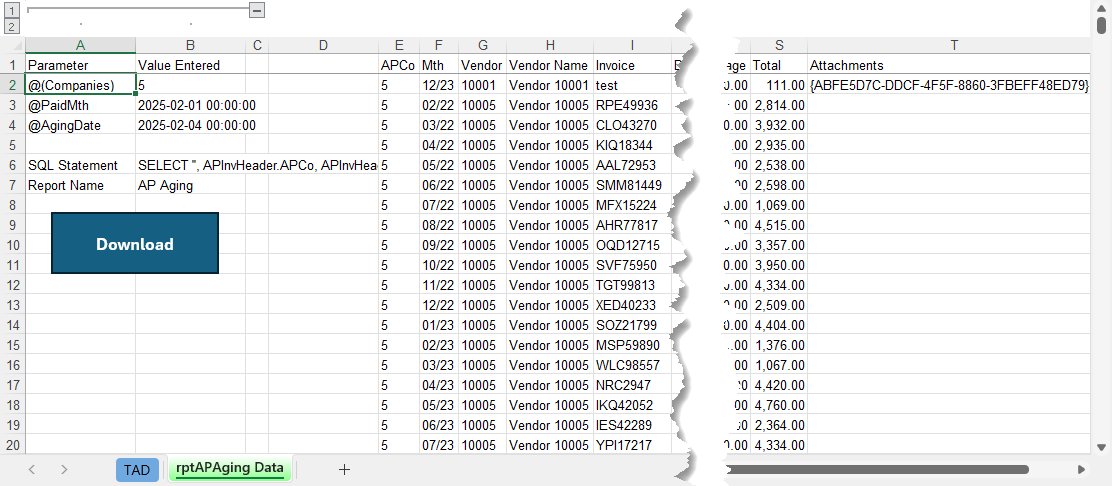
Task: Select the AP Aging value cell
Action: [x=191, y=185]
